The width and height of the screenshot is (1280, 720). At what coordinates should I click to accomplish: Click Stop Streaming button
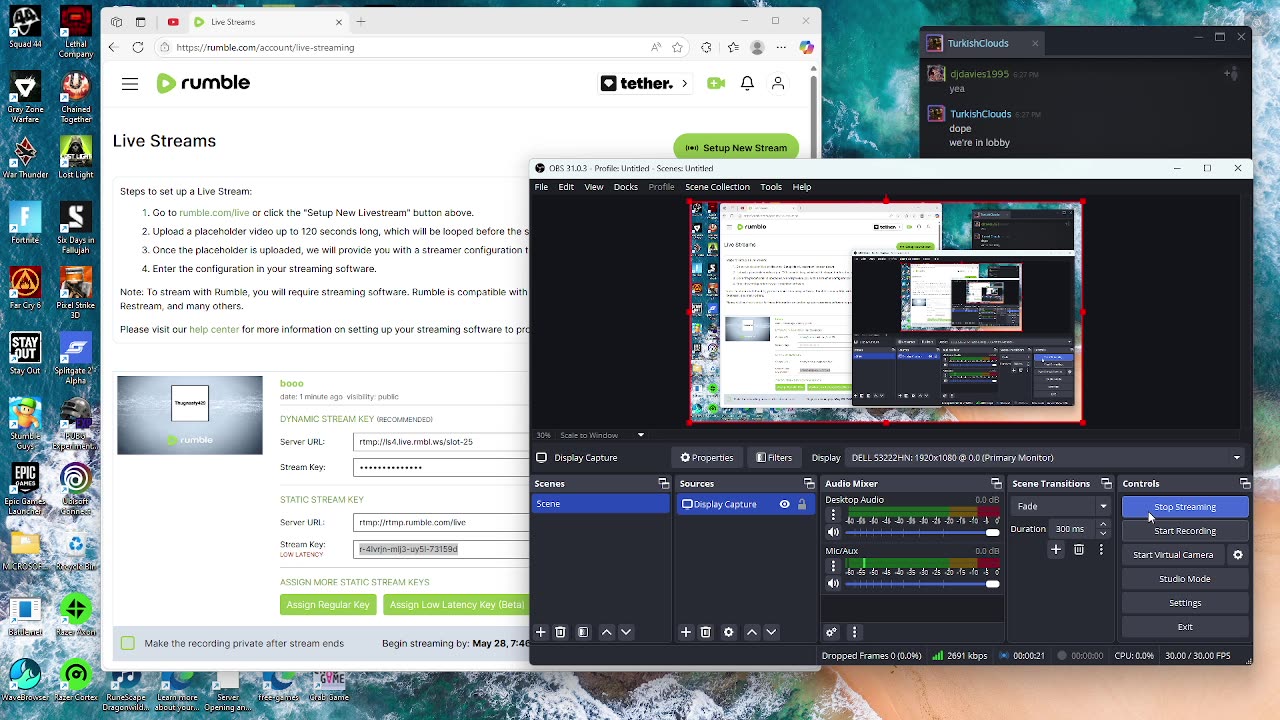[1185, 507]
